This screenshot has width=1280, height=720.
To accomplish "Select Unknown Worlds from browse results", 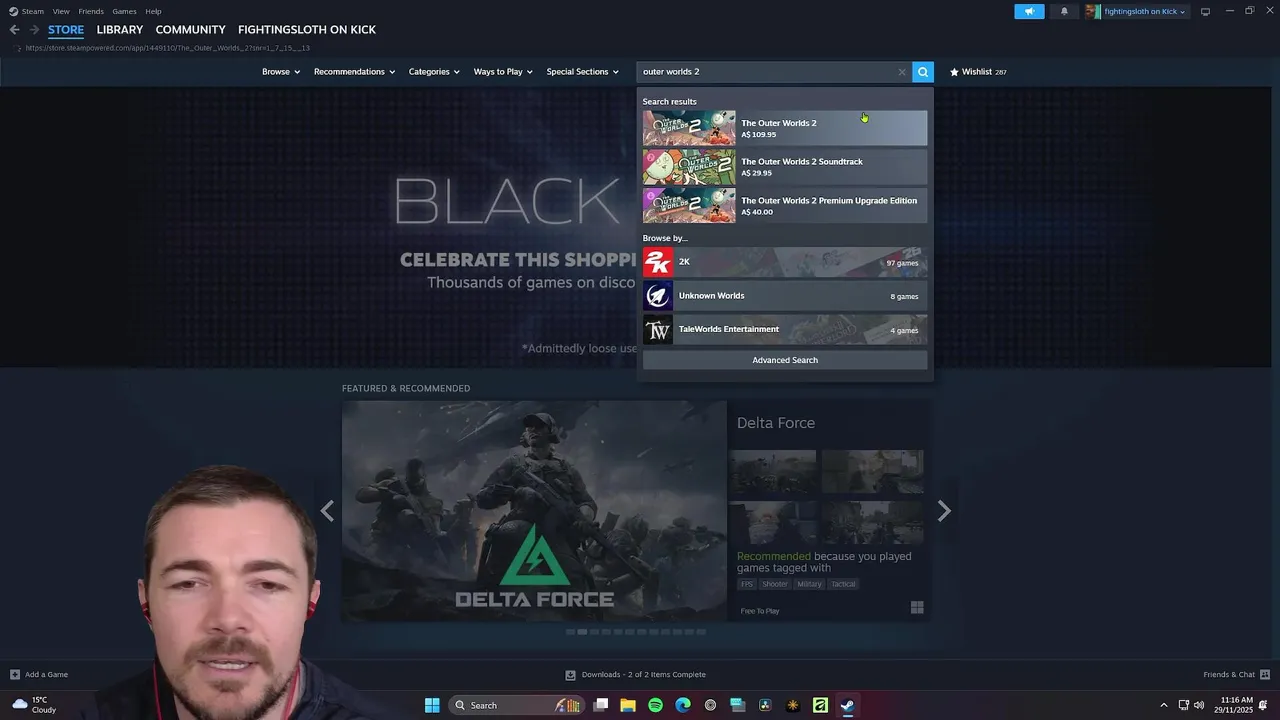I will click(785, 296).
